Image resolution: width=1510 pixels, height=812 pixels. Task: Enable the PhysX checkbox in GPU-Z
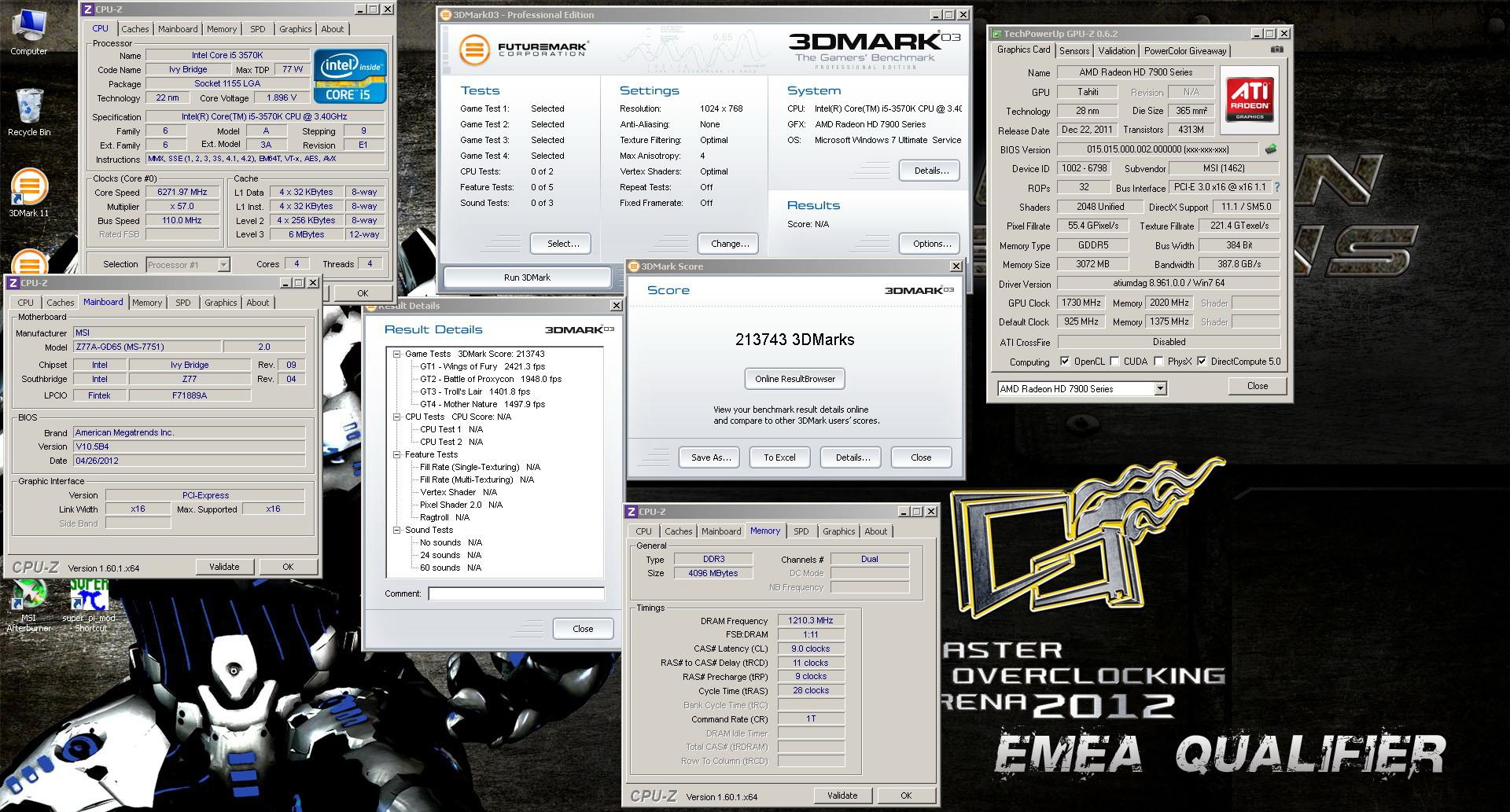coord(1158,362)
